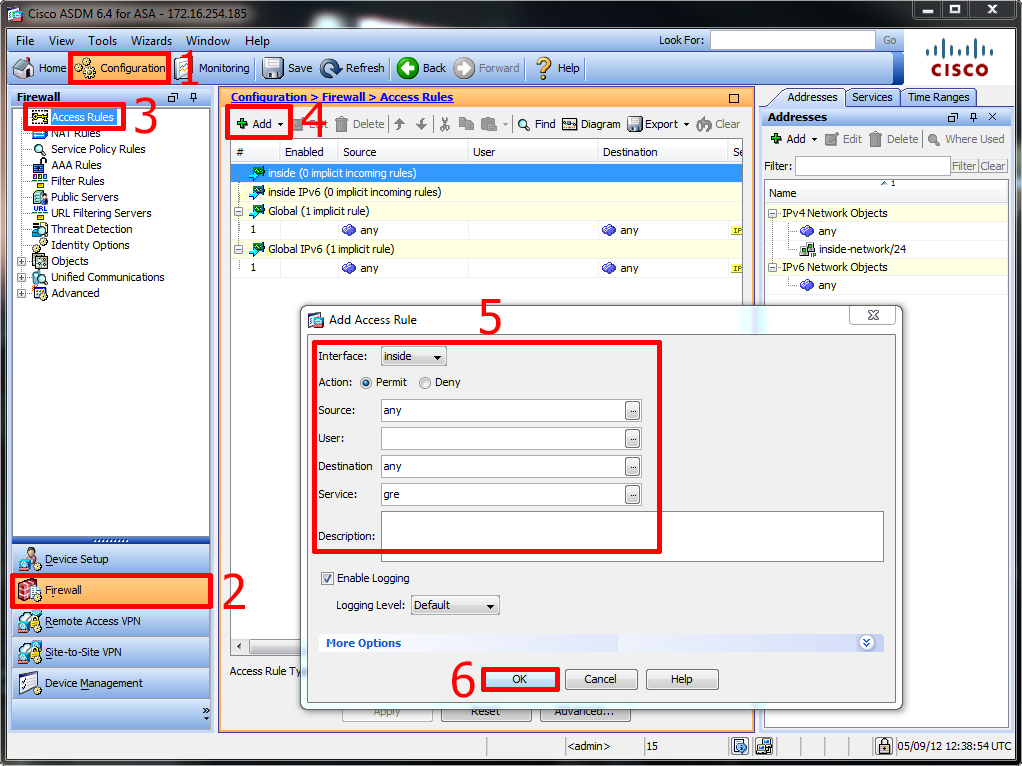Open Help from the toolbar
The width and height of the screenshot is (1022, 766).
(557, 68)
